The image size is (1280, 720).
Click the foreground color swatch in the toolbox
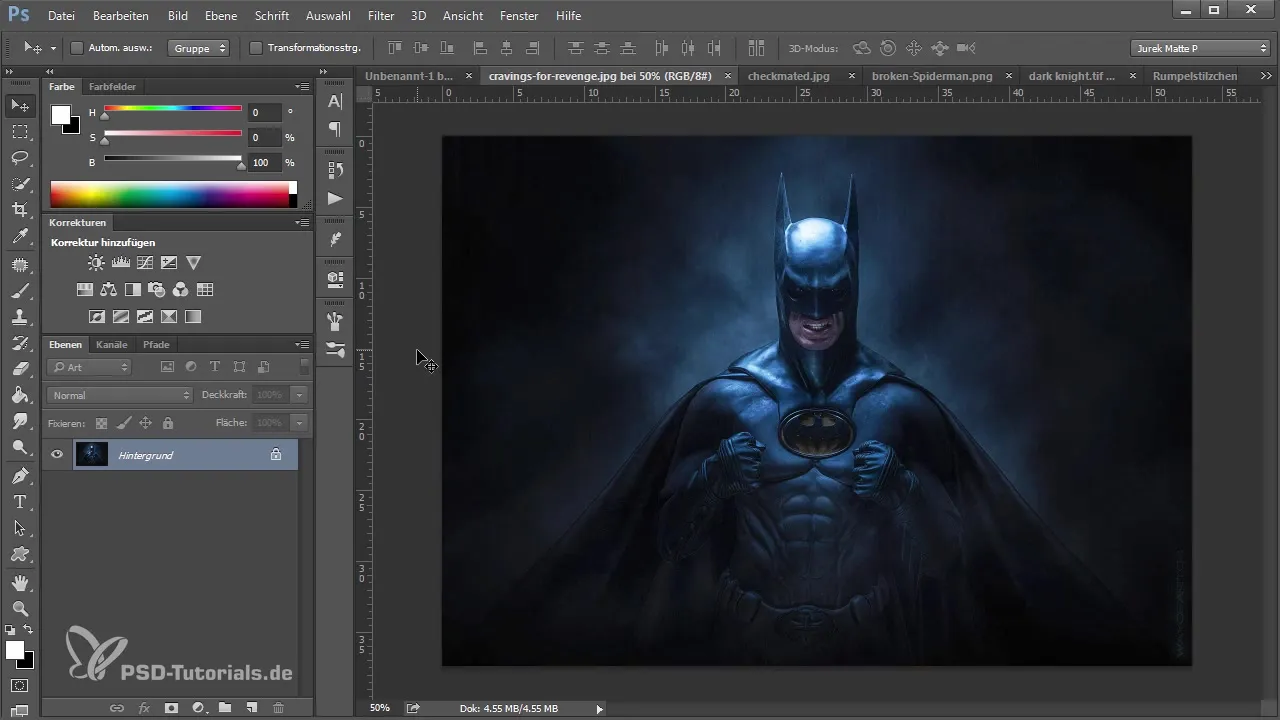(15, 650)
